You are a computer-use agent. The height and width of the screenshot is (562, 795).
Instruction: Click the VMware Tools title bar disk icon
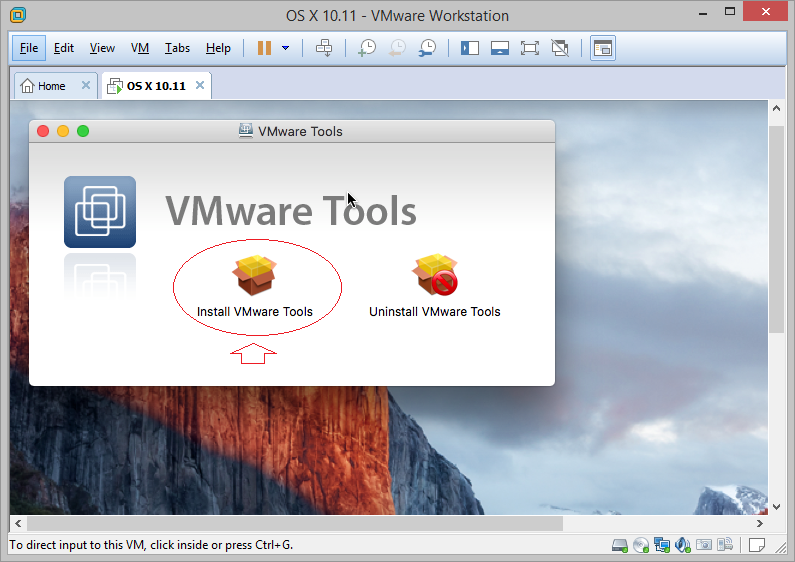[x=246, y=131]
